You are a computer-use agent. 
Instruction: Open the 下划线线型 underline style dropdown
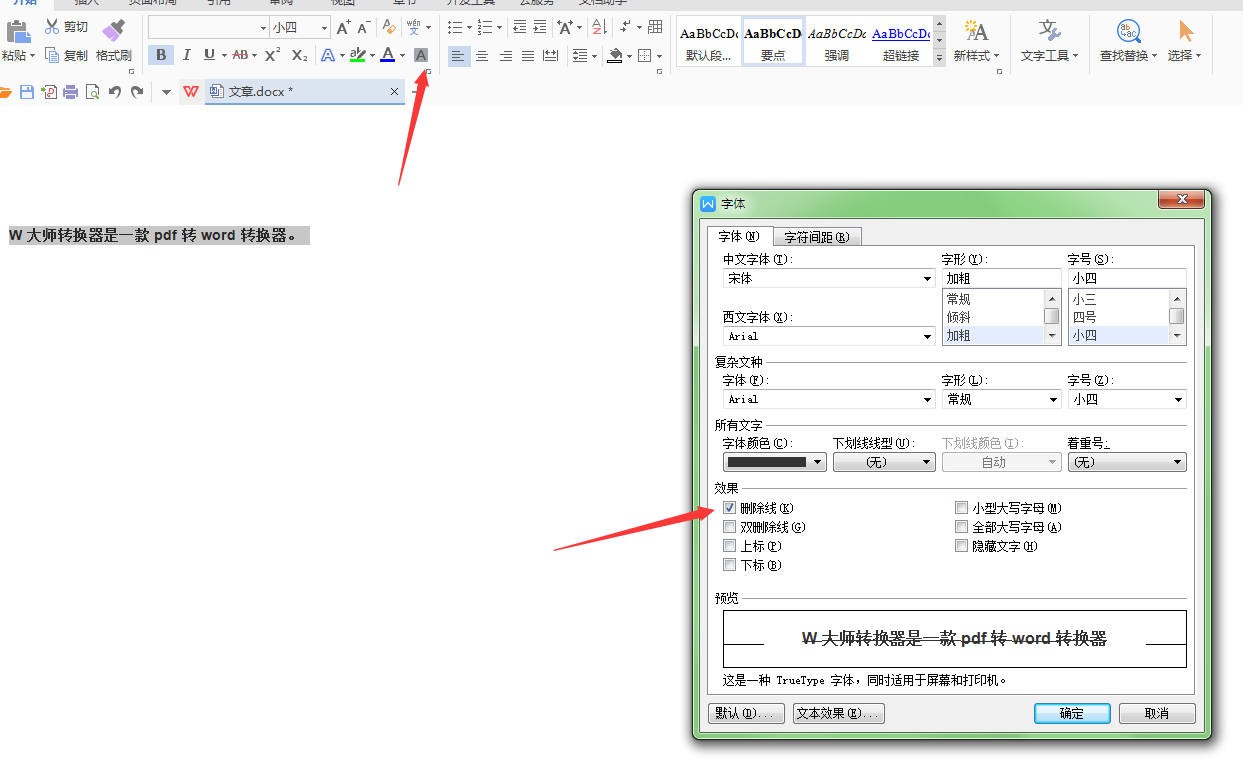(884, 462)
